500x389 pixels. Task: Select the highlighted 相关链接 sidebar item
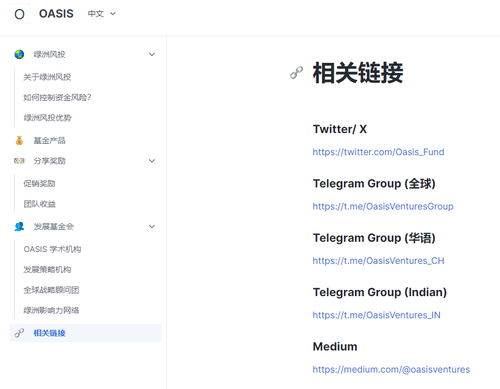(x=86, y=333)
